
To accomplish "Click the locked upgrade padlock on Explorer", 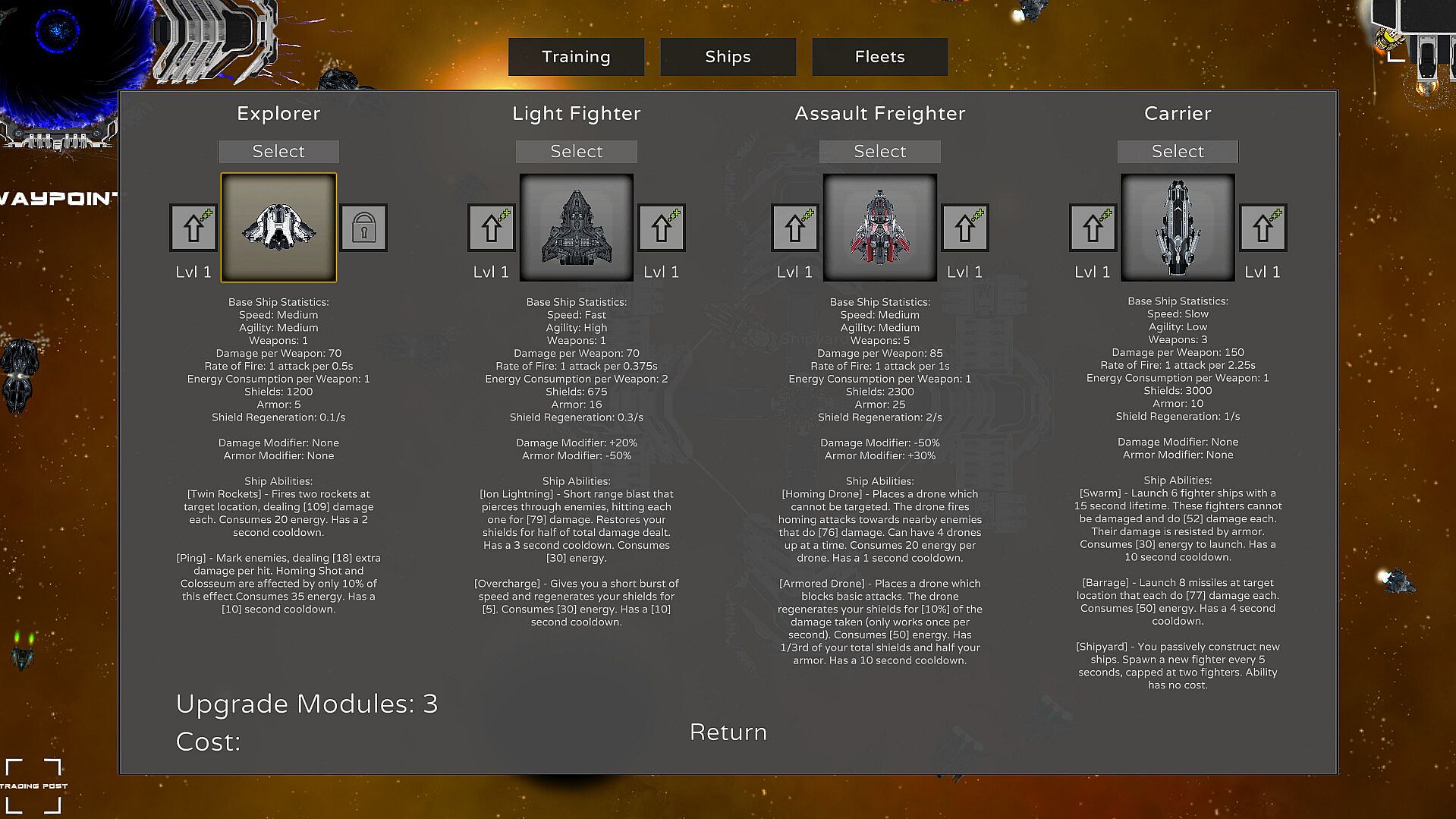I will pos(363,227).
